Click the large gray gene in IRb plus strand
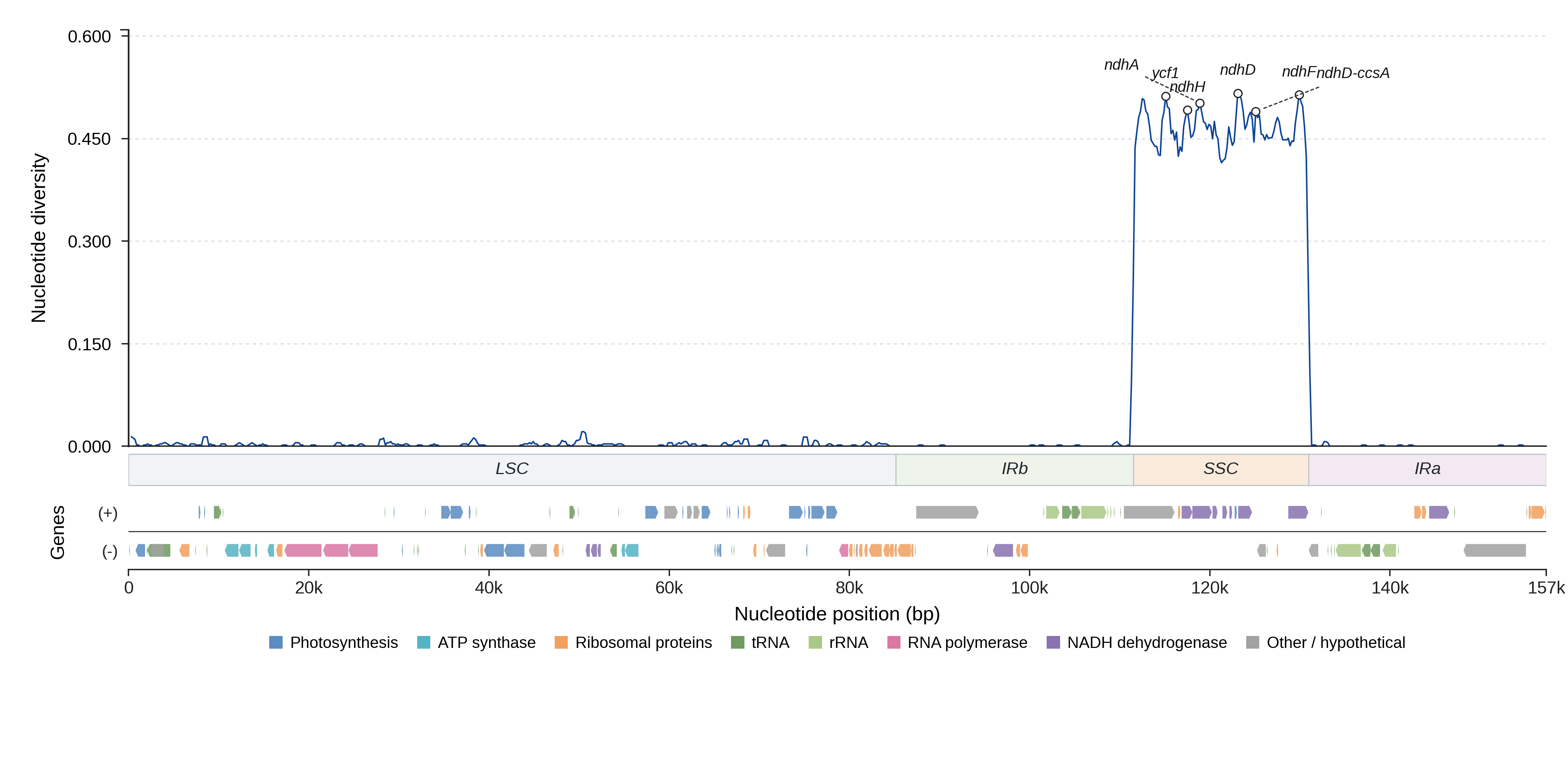Viewport: 1568px width, 763px height. pyautogui.click(x=947, y=513)
